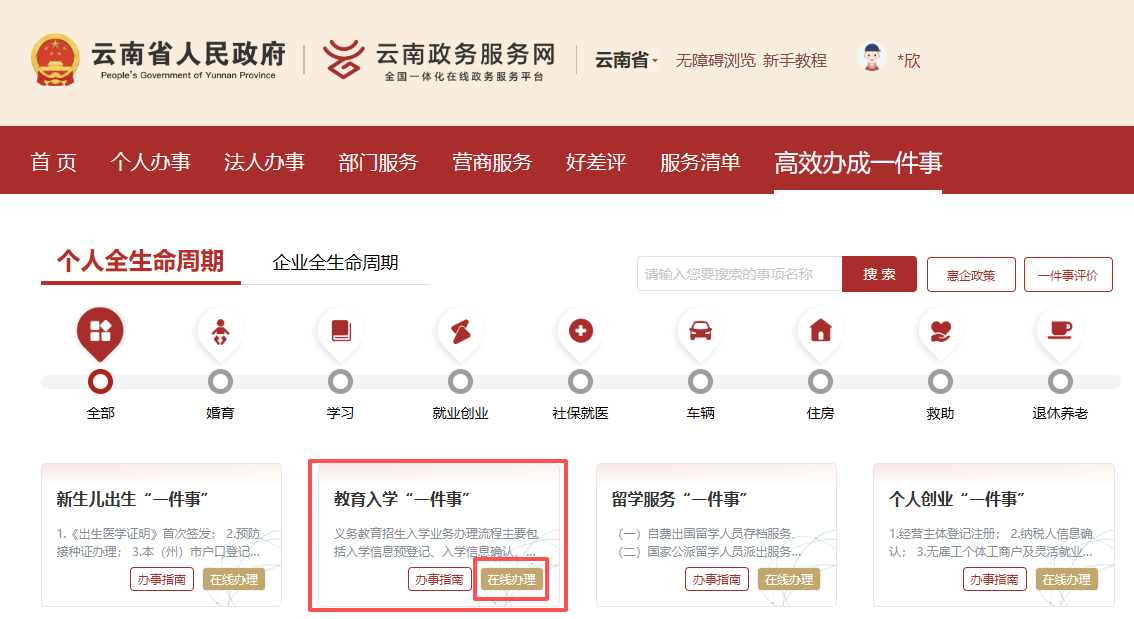The width and height of the screenshot is (1134, 619).
Task: Open the 无障碍浏览 link
Action: [x=715, y=60]
